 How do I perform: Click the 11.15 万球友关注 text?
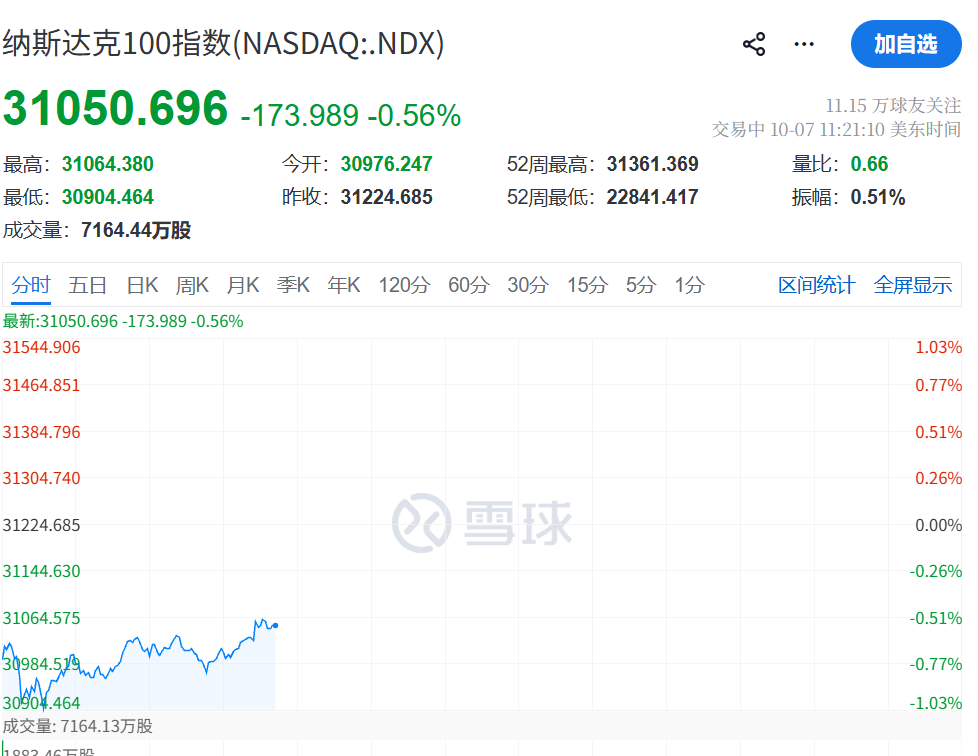893,105
